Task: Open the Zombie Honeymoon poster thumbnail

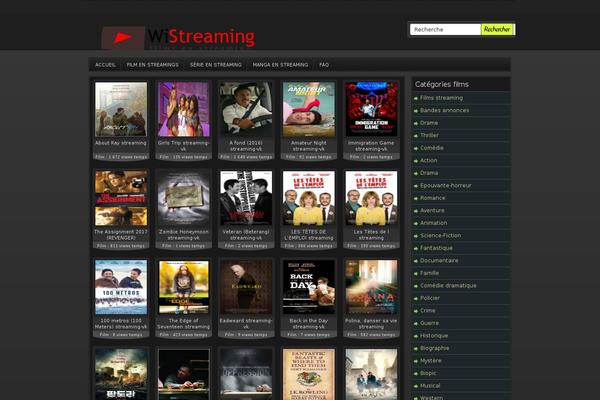Action: (x=184, y=198)
